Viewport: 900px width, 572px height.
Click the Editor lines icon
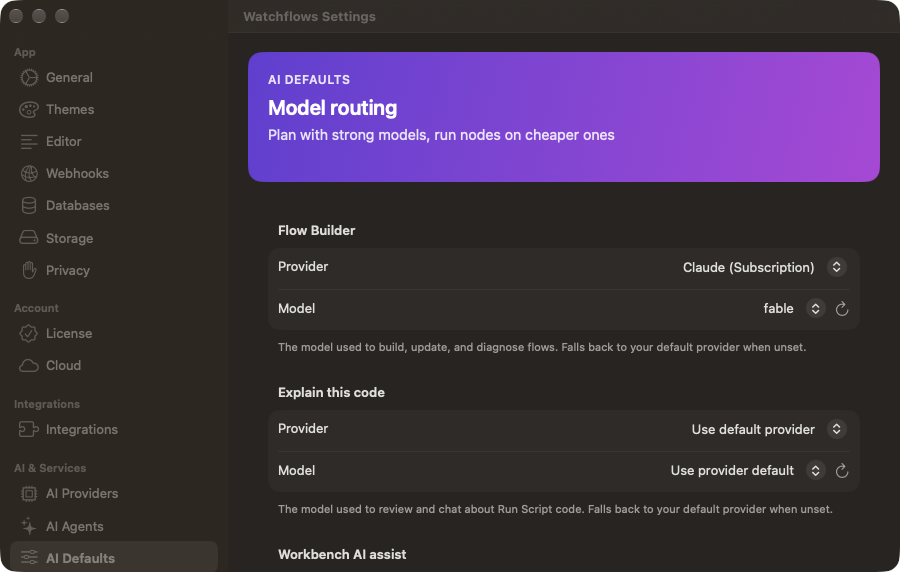pyautogui.click(x=29, y=142)
